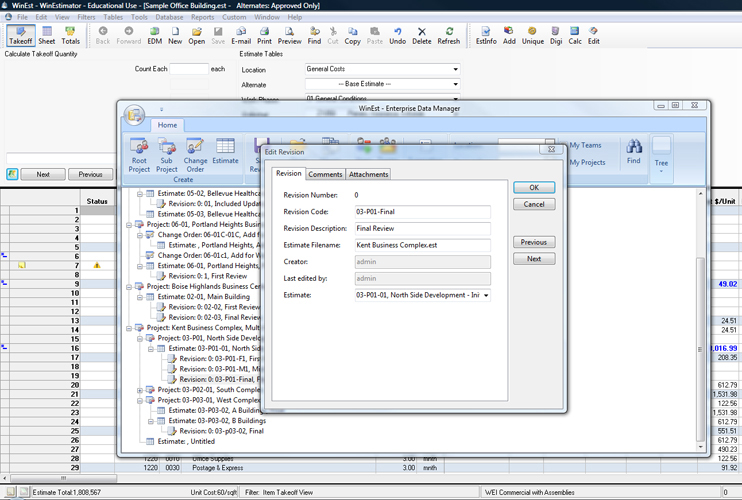Click the Estimate ribbon icon in Data Manager
742x500 pixels.
(x=225, y=151)
